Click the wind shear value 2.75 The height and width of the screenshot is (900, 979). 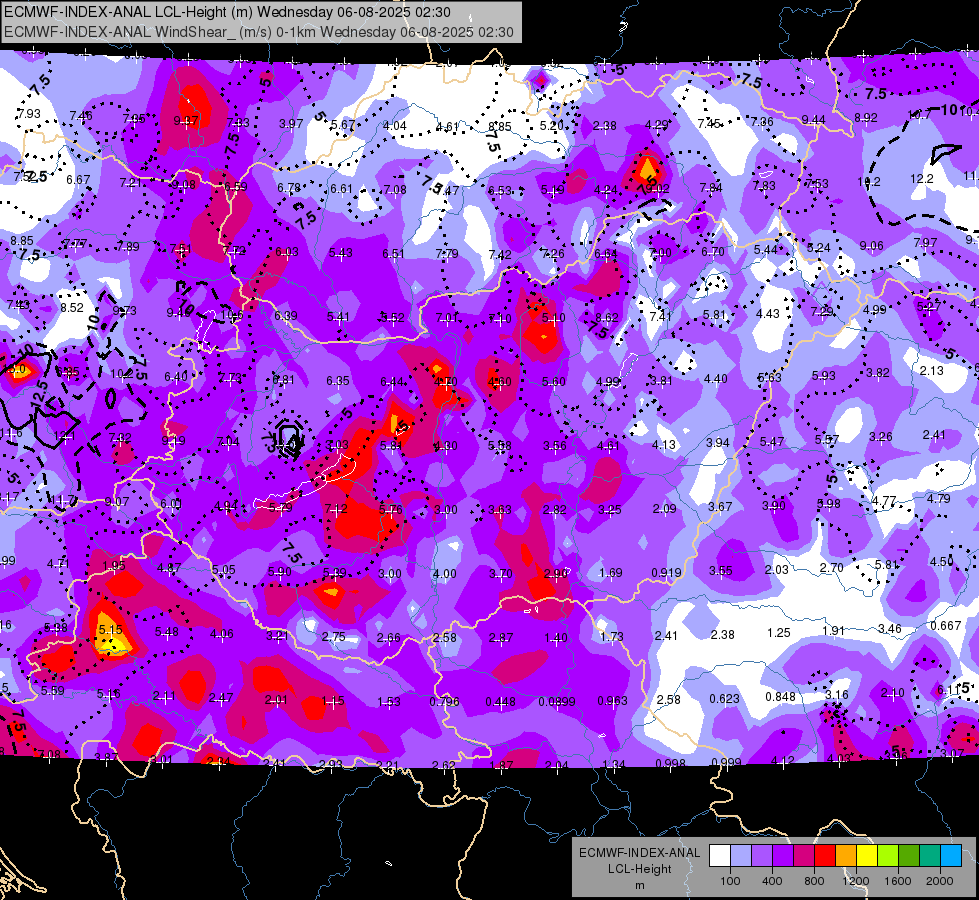point(333,637)
